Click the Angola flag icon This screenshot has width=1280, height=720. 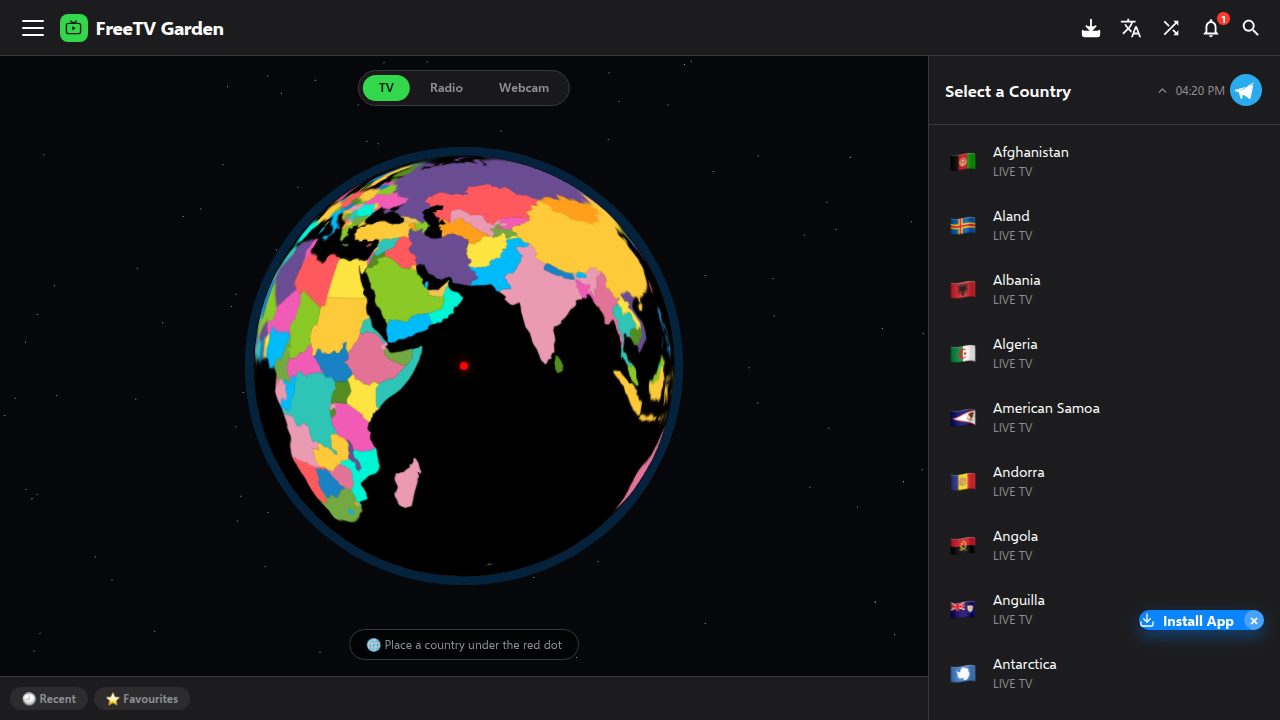(963, 545)
